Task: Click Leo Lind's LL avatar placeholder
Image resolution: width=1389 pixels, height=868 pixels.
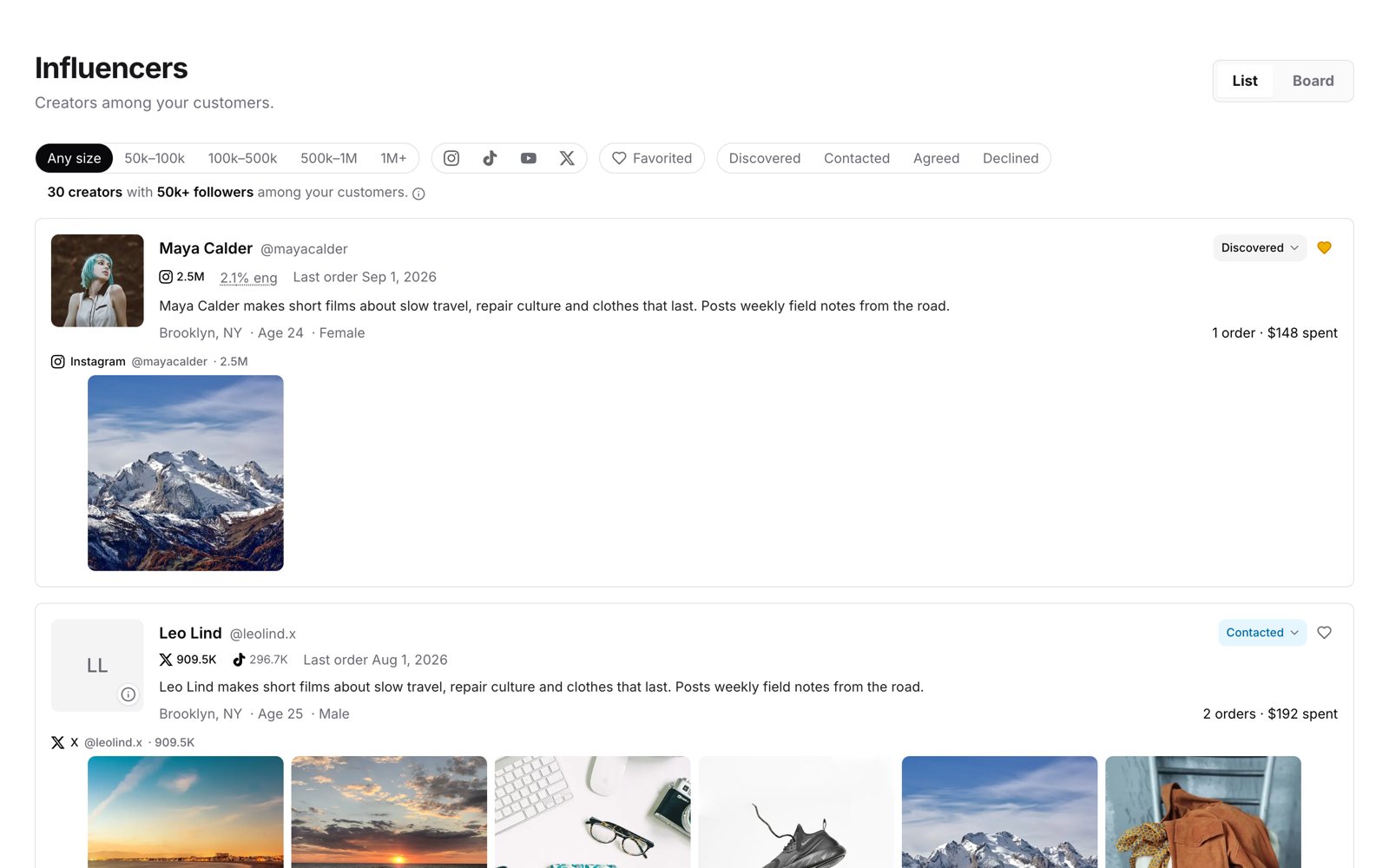Action: pyautogui.click(x=97, y=665)
